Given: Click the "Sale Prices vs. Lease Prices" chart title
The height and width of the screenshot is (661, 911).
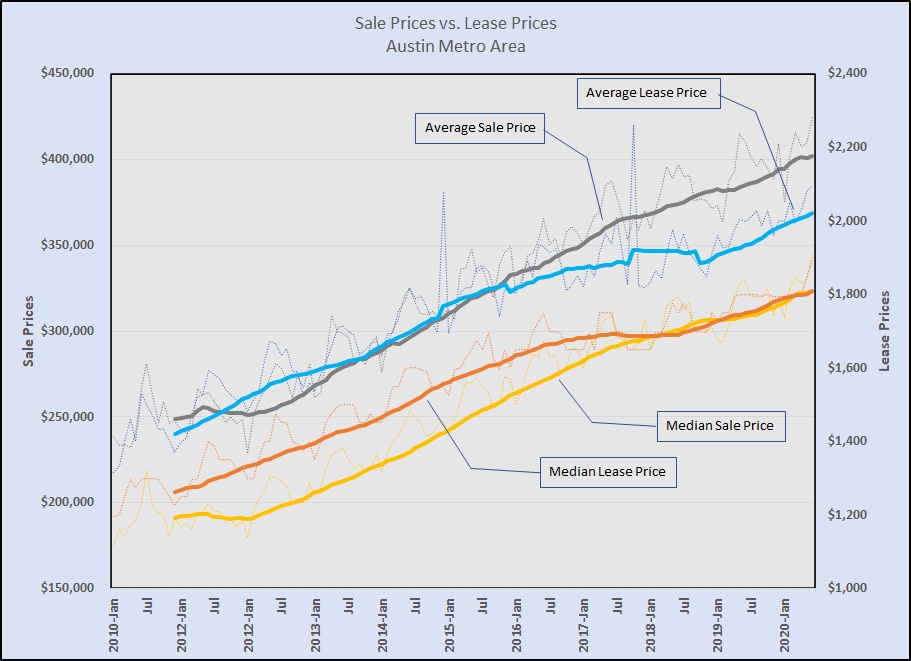Looking at the screenshot, I should (x=455, y=22).
